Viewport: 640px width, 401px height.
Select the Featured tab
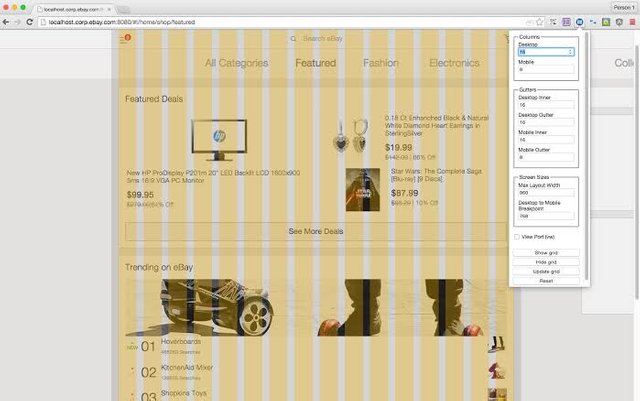coord(316,63)
